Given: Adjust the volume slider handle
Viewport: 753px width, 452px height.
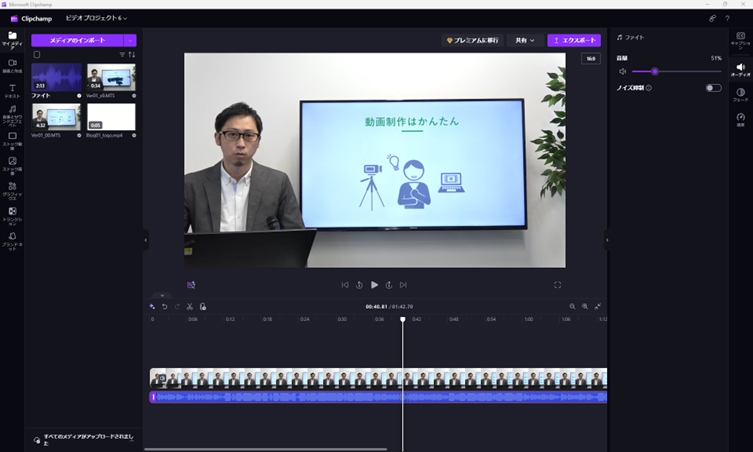Looking at the screenshot, I should [x=655, y=72].
